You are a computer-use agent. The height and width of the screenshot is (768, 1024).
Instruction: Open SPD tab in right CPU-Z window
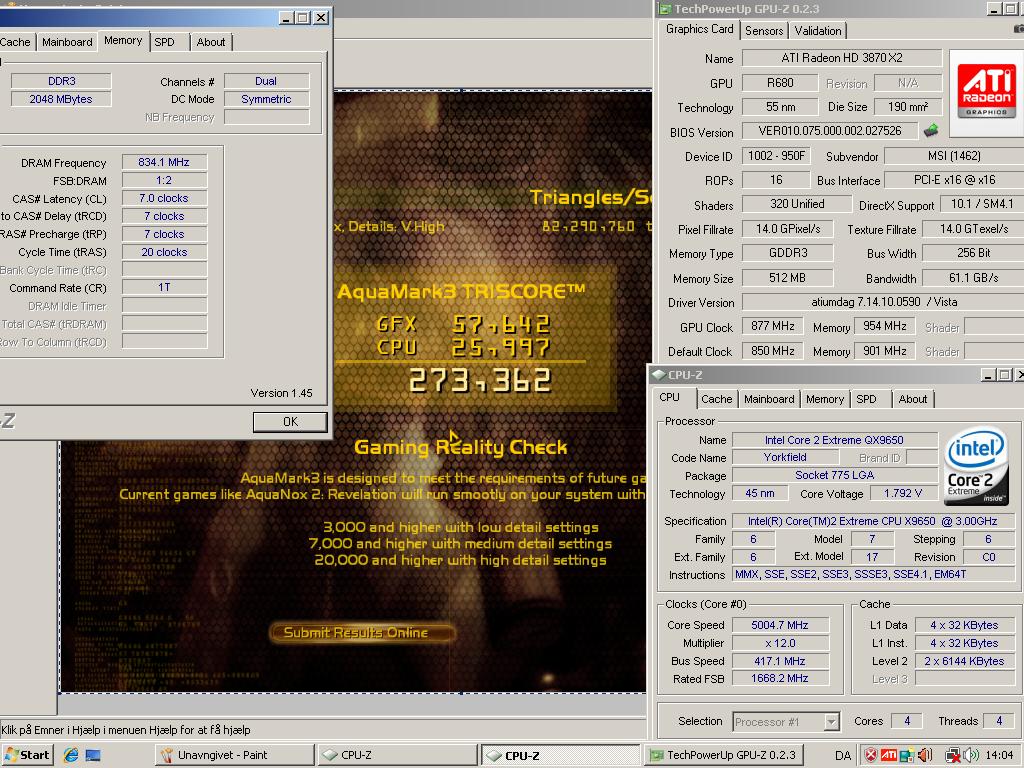tap(866, 399)
